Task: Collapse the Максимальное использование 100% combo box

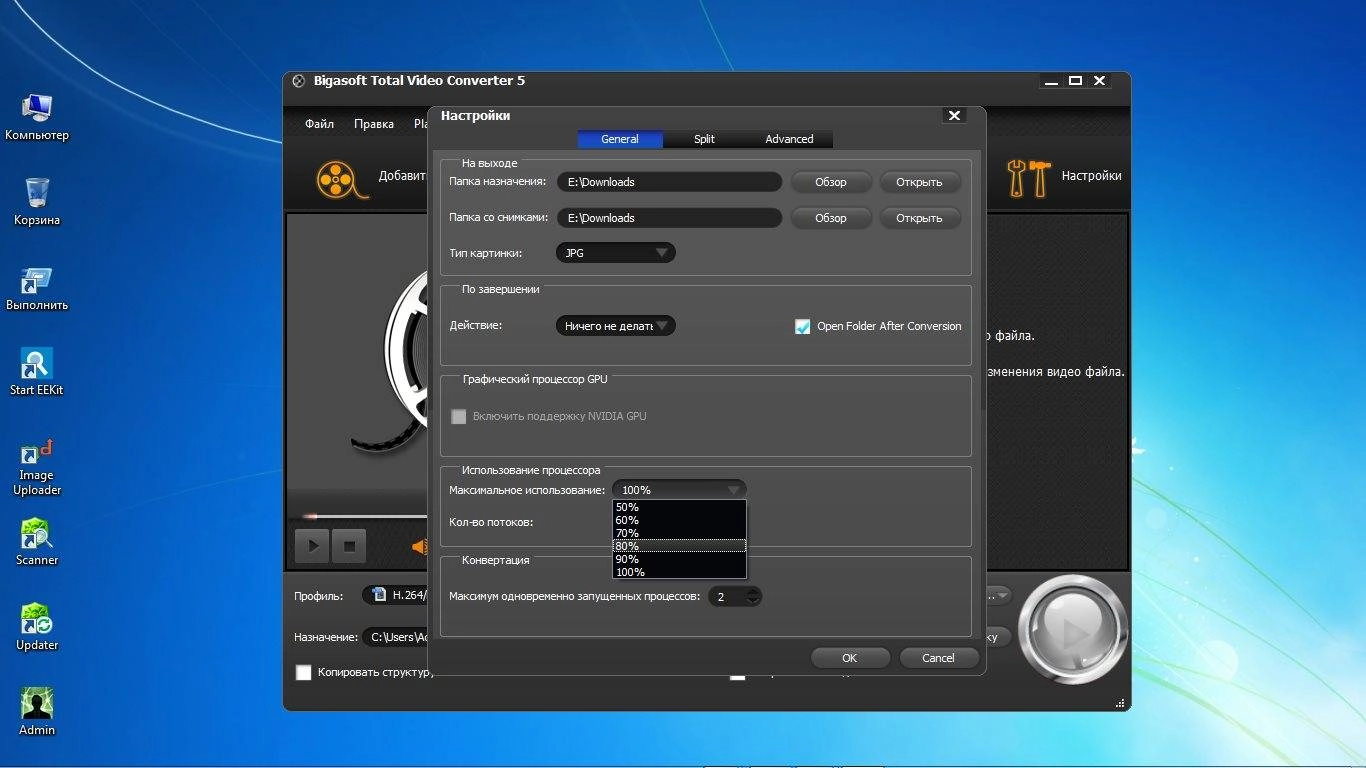Action: tap(679, 490)
